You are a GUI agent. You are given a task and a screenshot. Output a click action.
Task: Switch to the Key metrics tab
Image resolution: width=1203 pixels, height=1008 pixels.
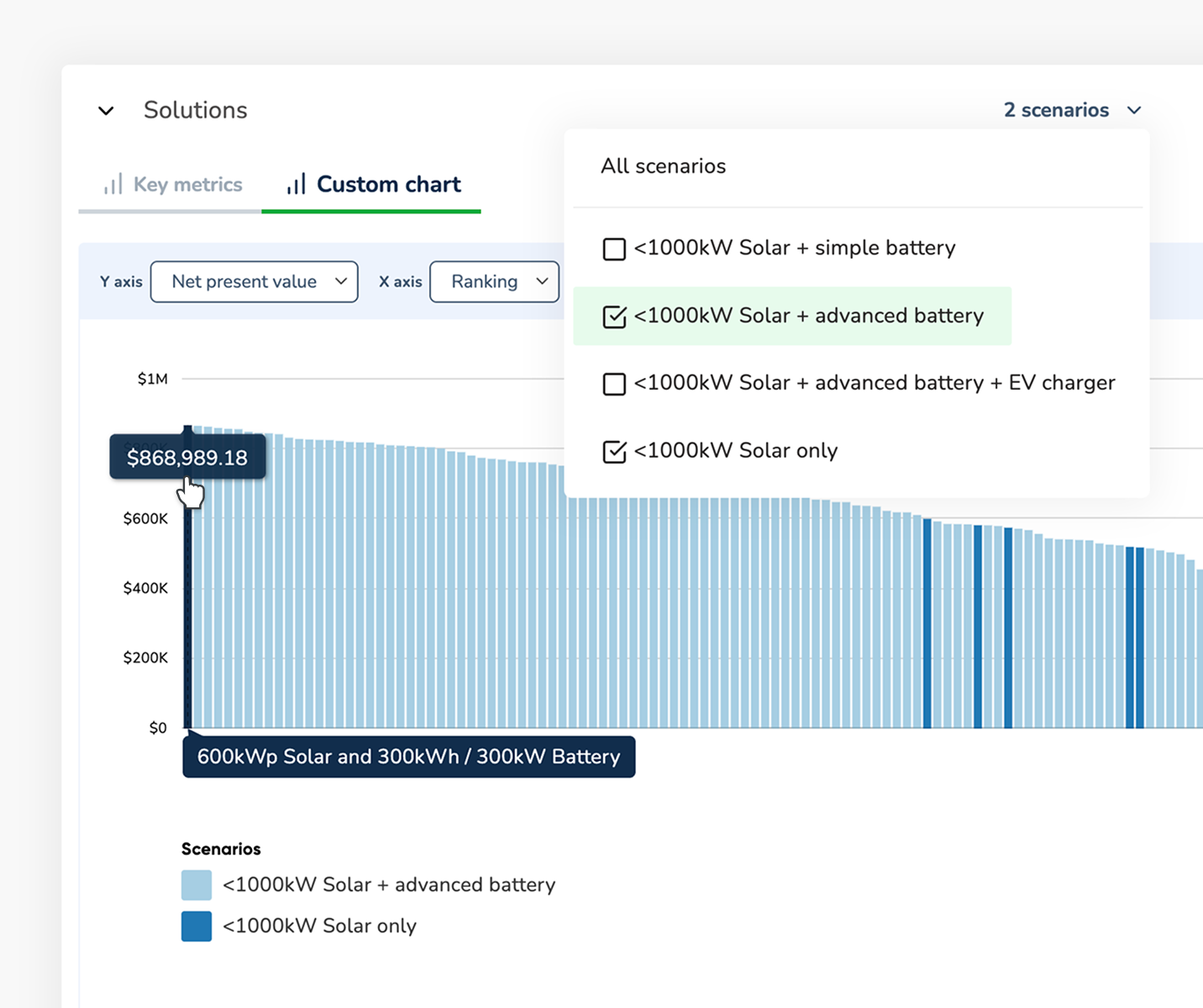186,185
